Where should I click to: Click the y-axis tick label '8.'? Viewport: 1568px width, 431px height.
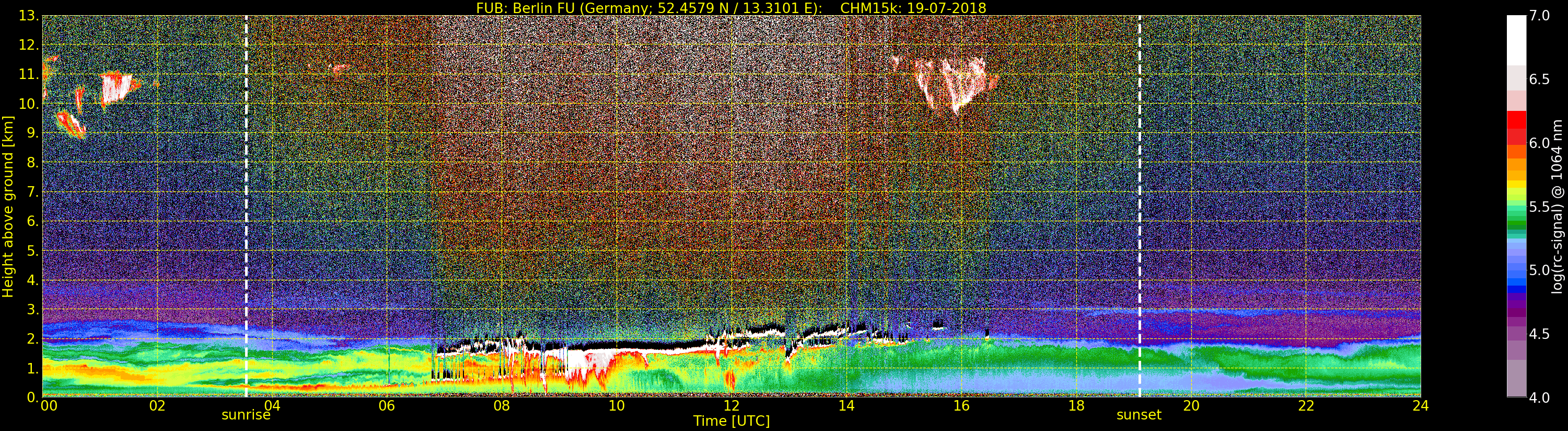click(32, 163)
